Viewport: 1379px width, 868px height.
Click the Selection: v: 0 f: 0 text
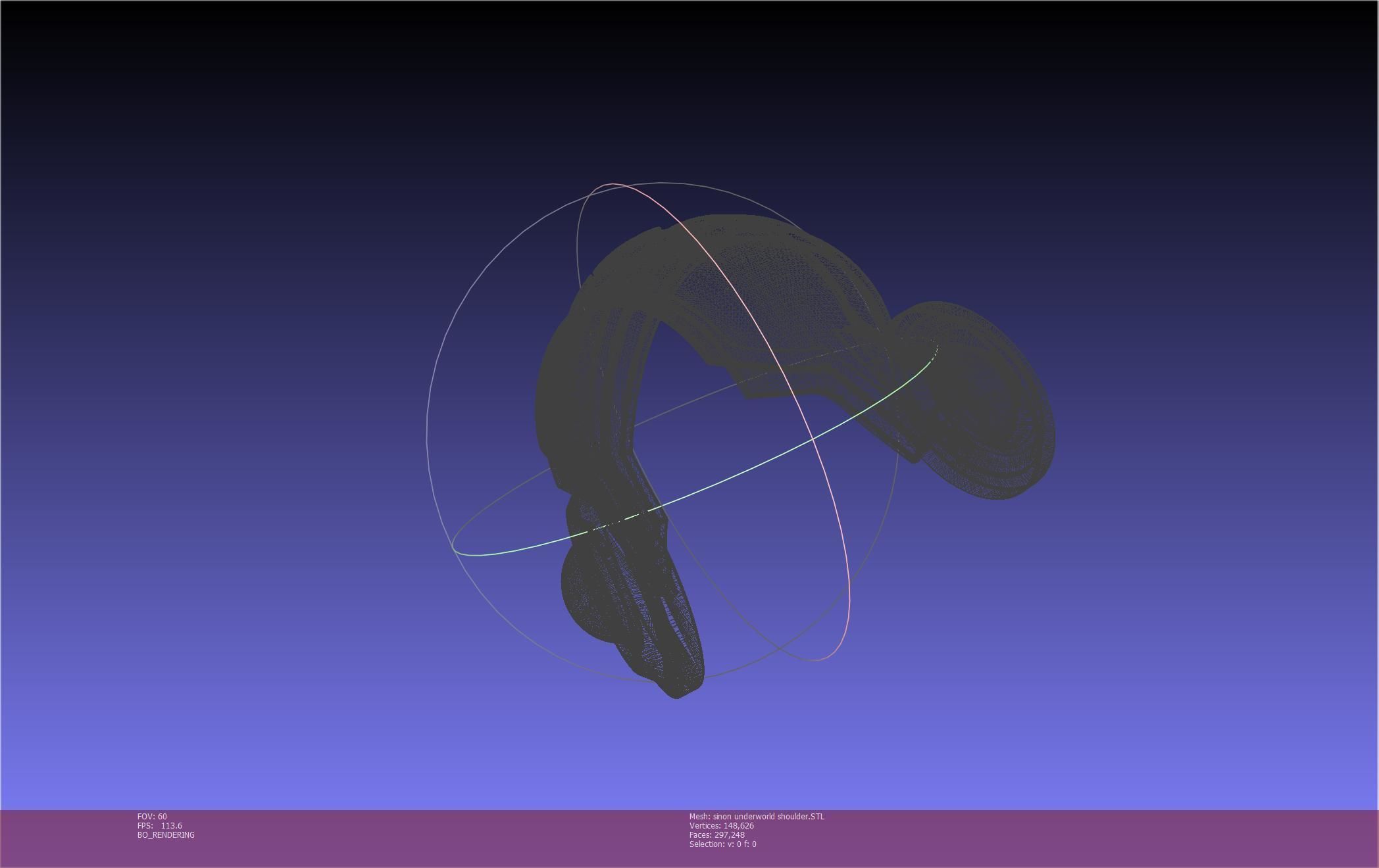click(722, 844)
